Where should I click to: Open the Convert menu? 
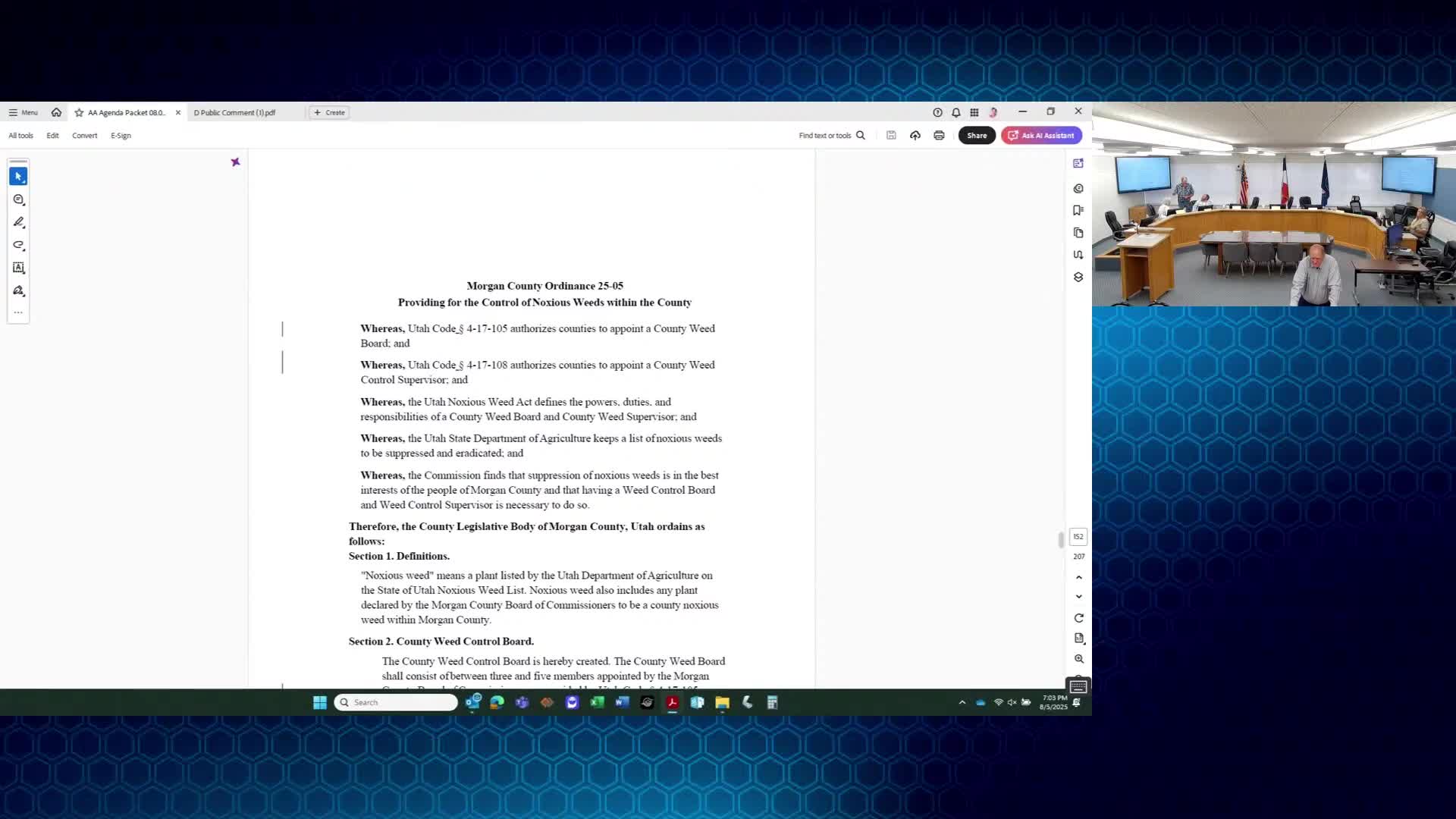point(84,136)
